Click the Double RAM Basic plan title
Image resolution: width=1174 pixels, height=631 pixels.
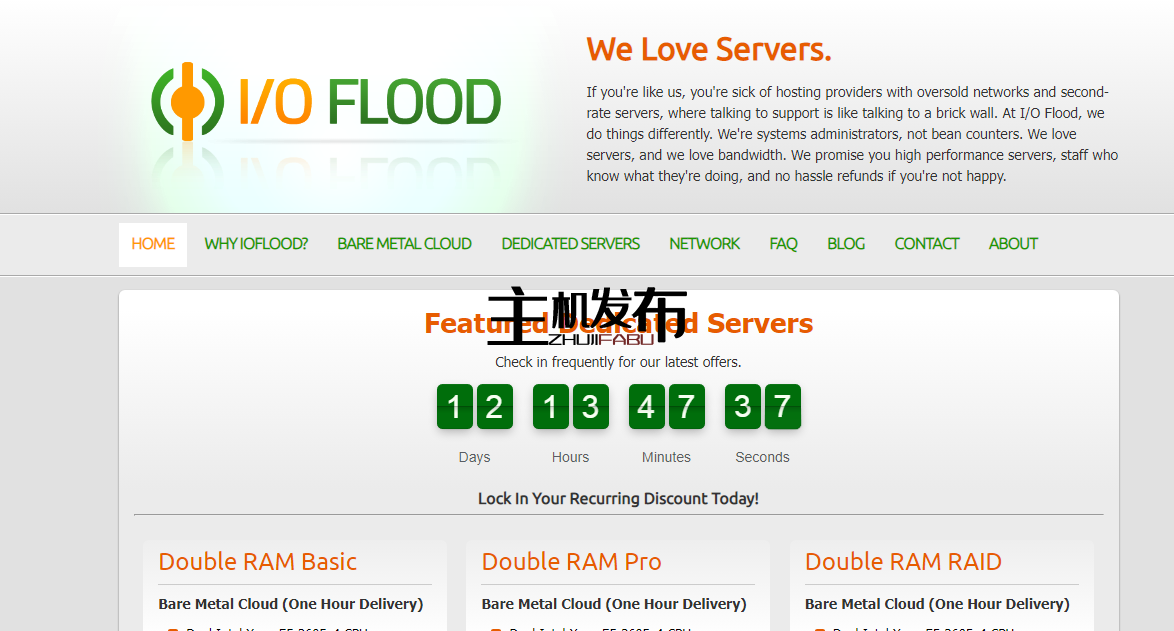click(257, 562)
